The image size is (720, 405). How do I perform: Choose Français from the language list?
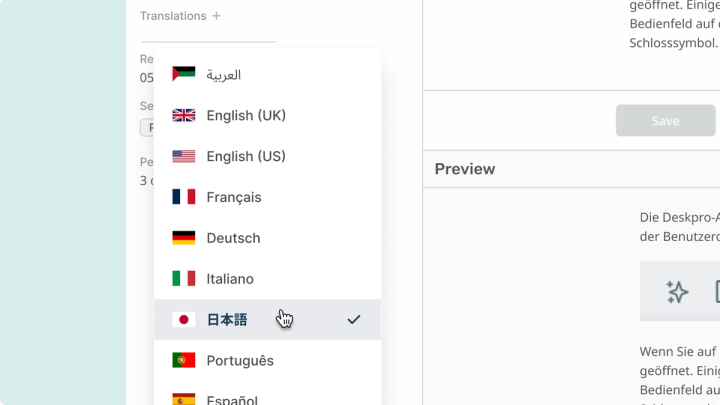(x=234, y=197)
